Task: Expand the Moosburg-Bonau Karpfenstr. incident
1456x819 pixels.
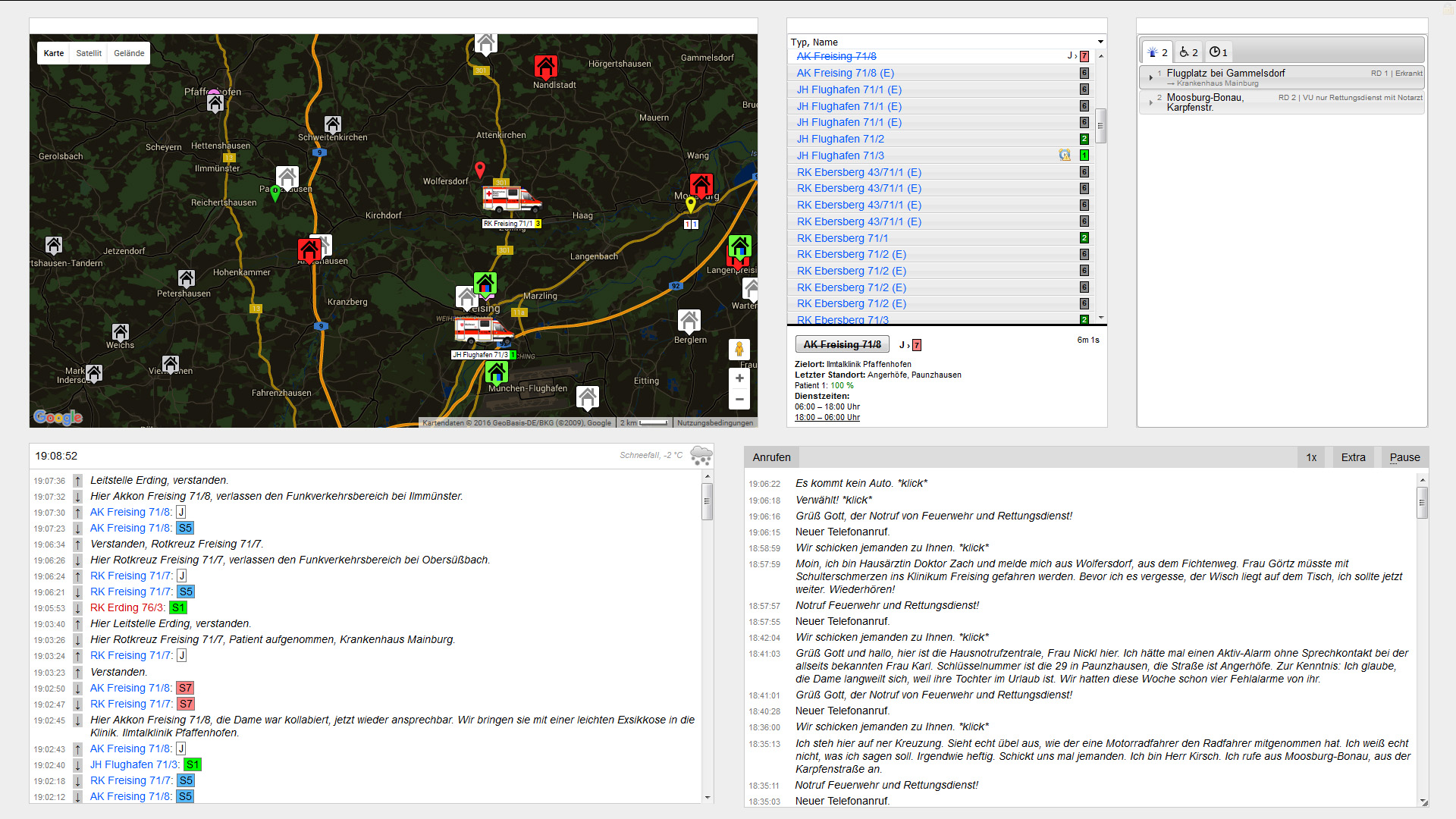Action: pyautogui.click(x=1150, y=102)
